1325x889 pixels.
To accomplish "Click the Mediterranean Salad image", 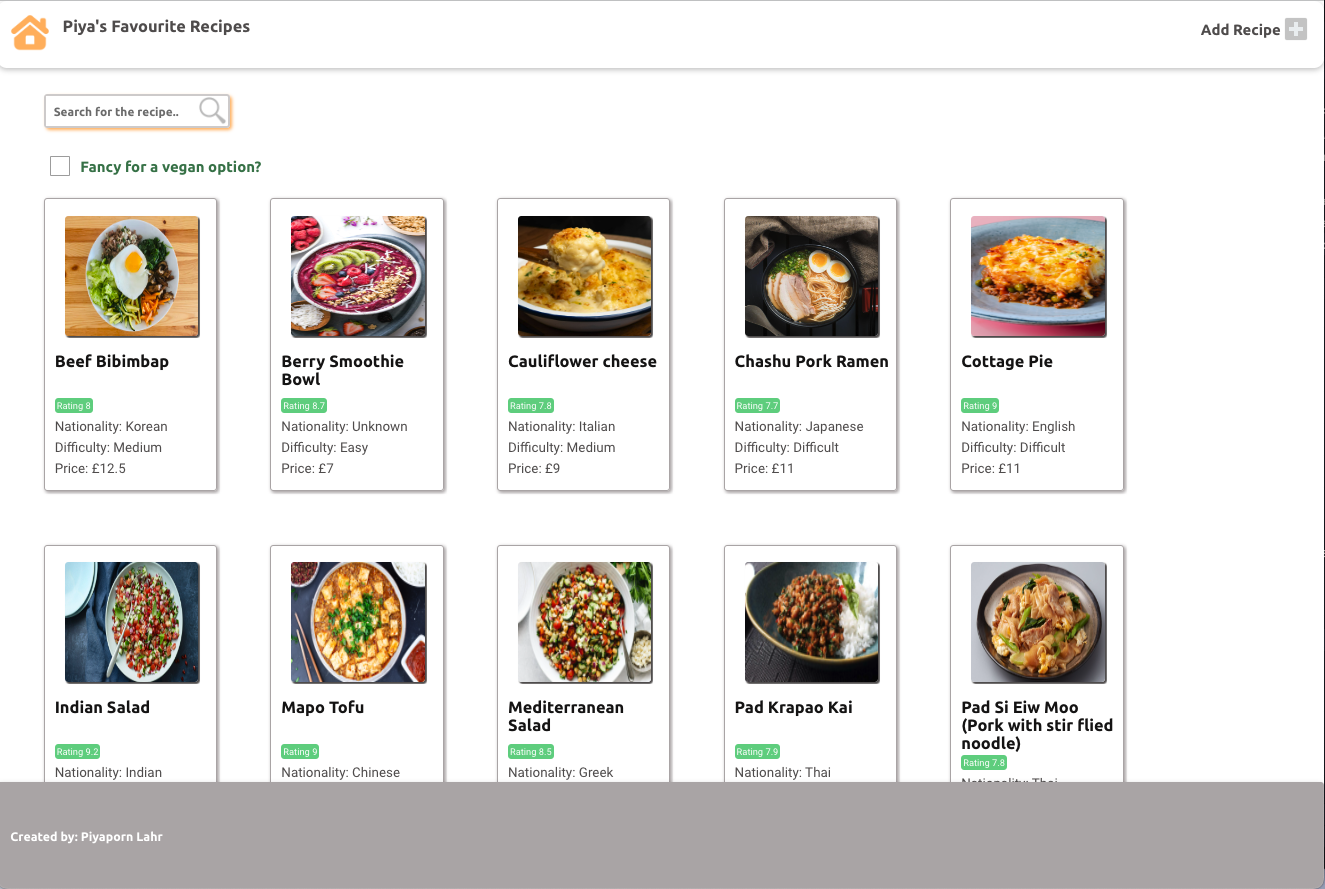I will coord(584,622).
